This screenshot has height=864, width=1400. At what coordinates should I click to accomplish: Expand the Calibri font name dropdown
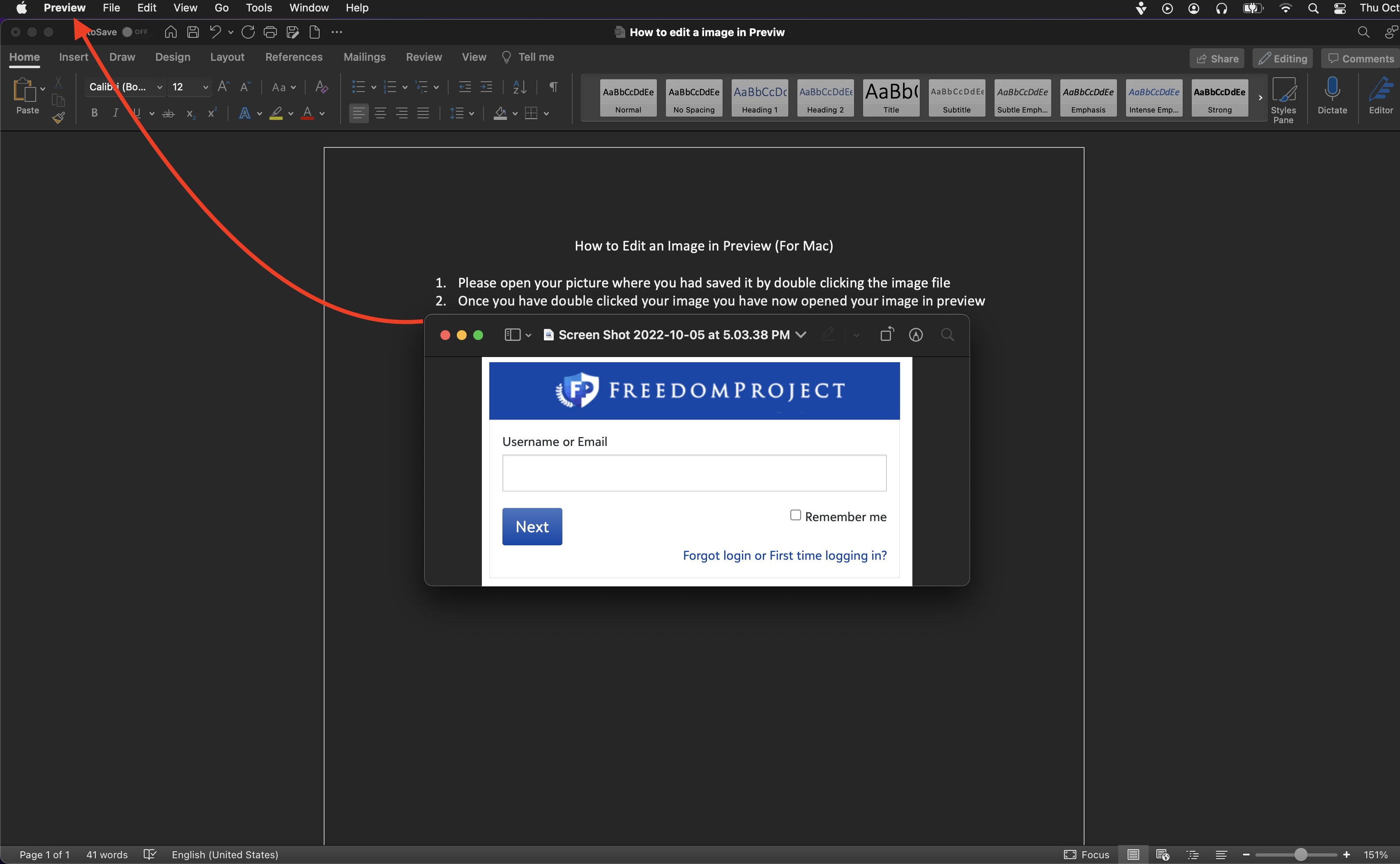(159, 87)
